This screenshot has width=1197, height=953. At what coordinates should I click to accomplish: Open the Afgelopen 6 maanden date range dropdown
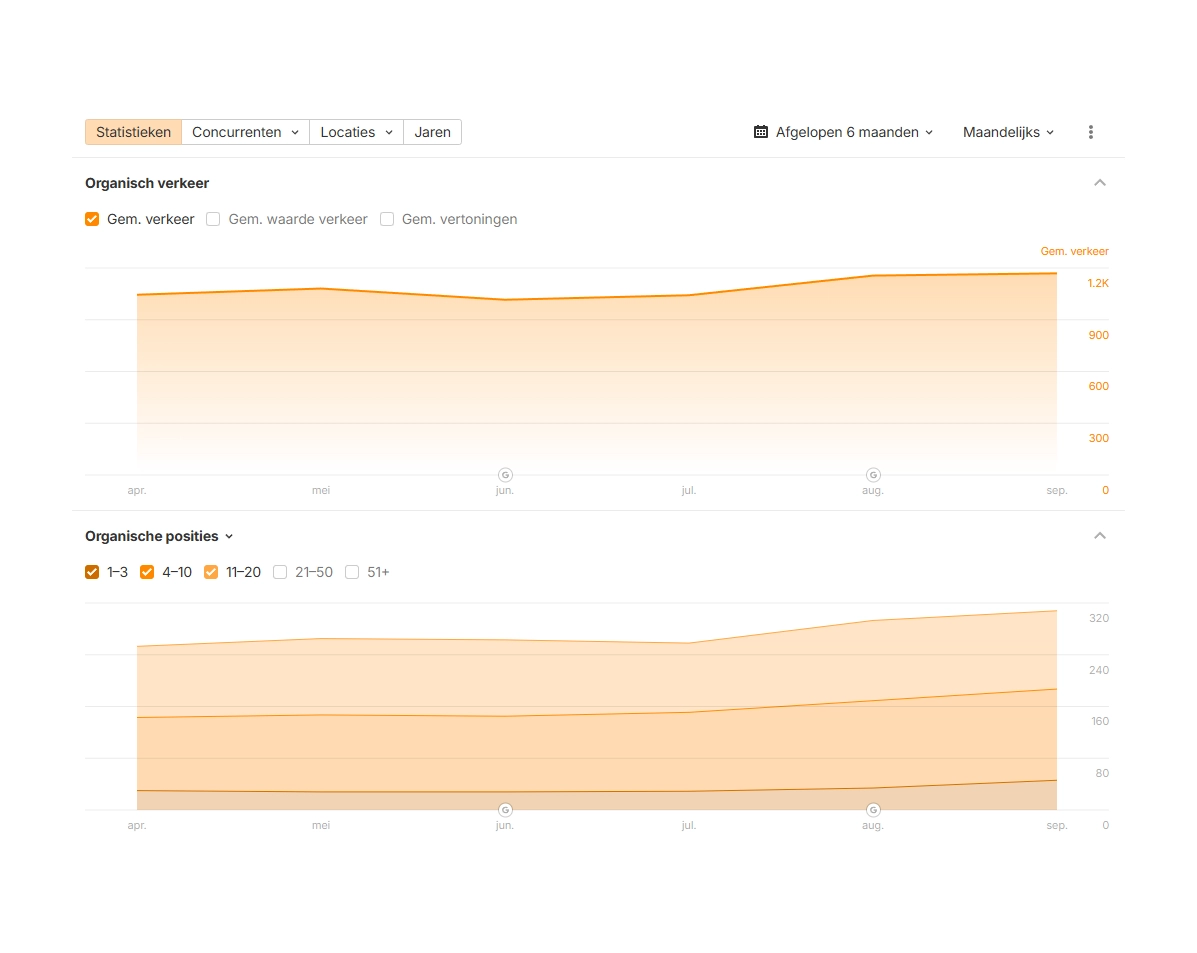pyautogui.click(x=845, y=132)
